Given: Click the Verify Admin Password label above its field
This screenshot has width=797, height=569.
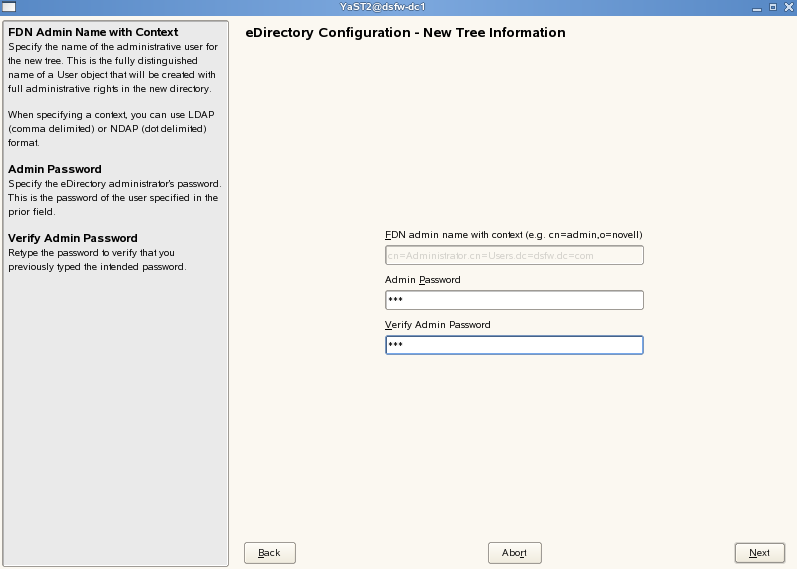Looking at the screenshot, I should pyautogui.click(x=437, y=325).
